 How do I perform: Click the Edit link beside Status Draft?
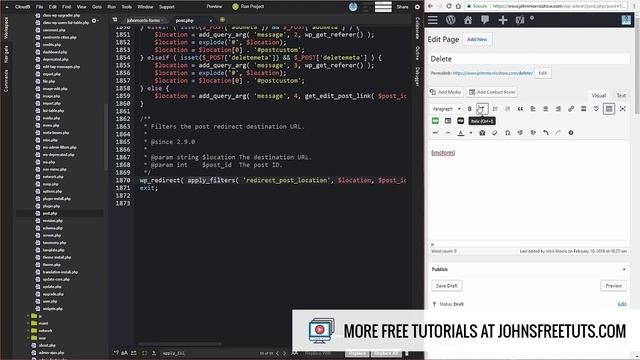tap(622, 304)
